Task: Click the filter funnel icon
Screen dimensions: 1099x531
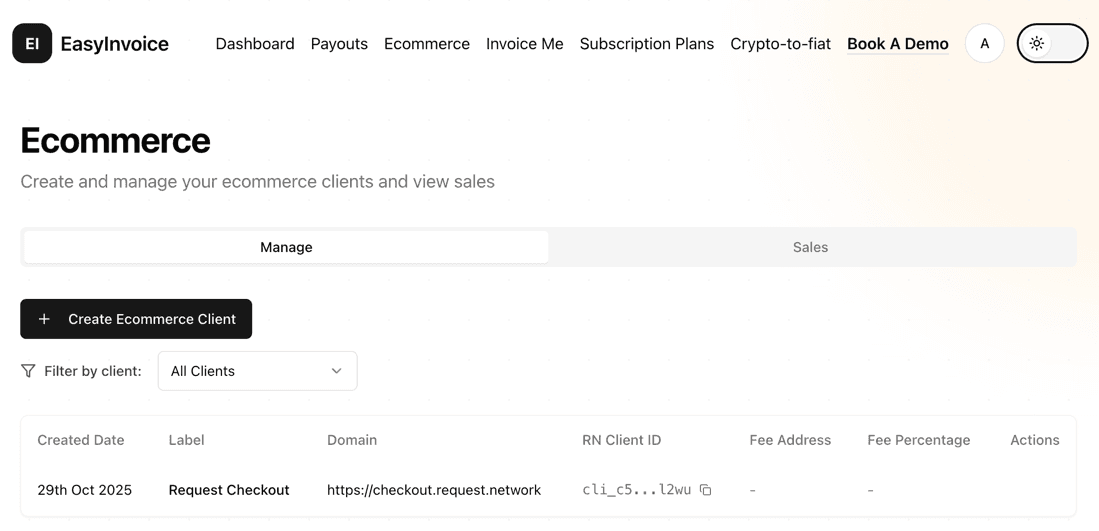Action: coord(28,371)
